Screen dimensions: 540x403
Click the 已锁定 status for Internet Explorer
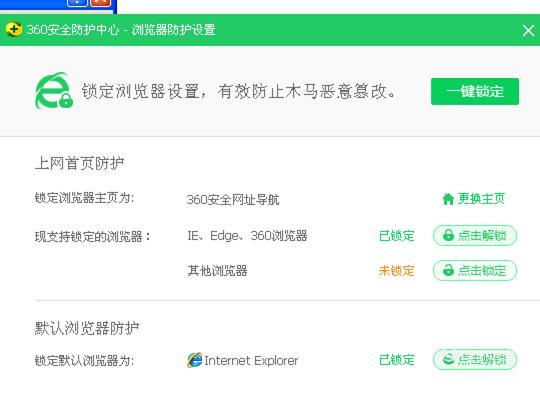click(x=396, y=360)
